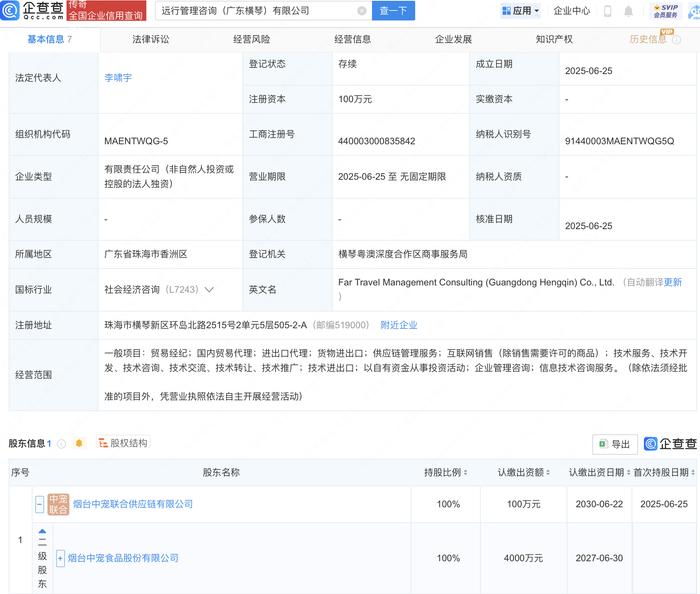Viewport: 700px width, 594px height.
Task: Select the date cell 2027-06-30
Action: [x=599, y=558]
